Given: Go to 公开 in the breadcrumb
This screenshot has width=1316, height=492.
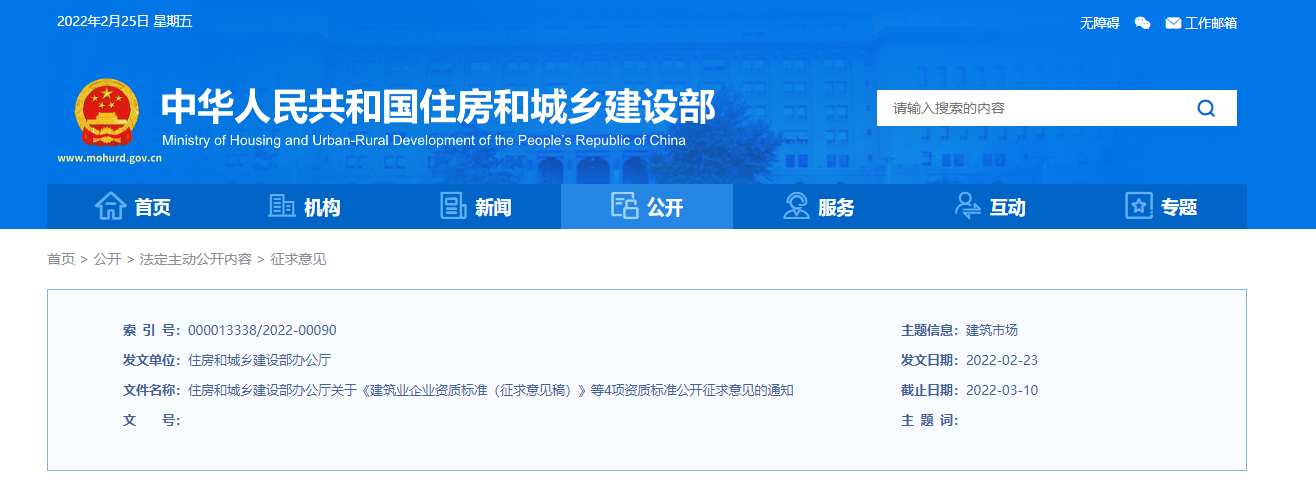Looking at the screenshot, I should tap(107, 259).
